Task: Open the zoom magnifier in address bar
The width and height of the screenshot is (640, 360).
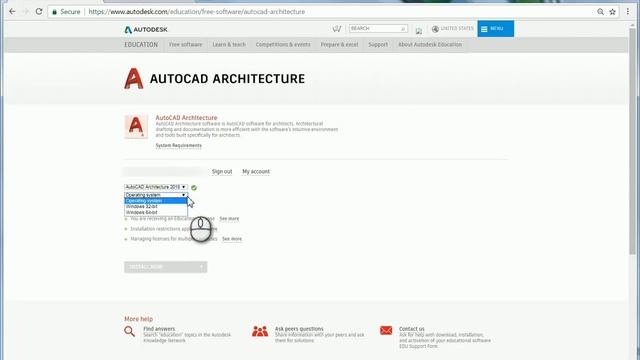Action: click(x=600, y=12)
